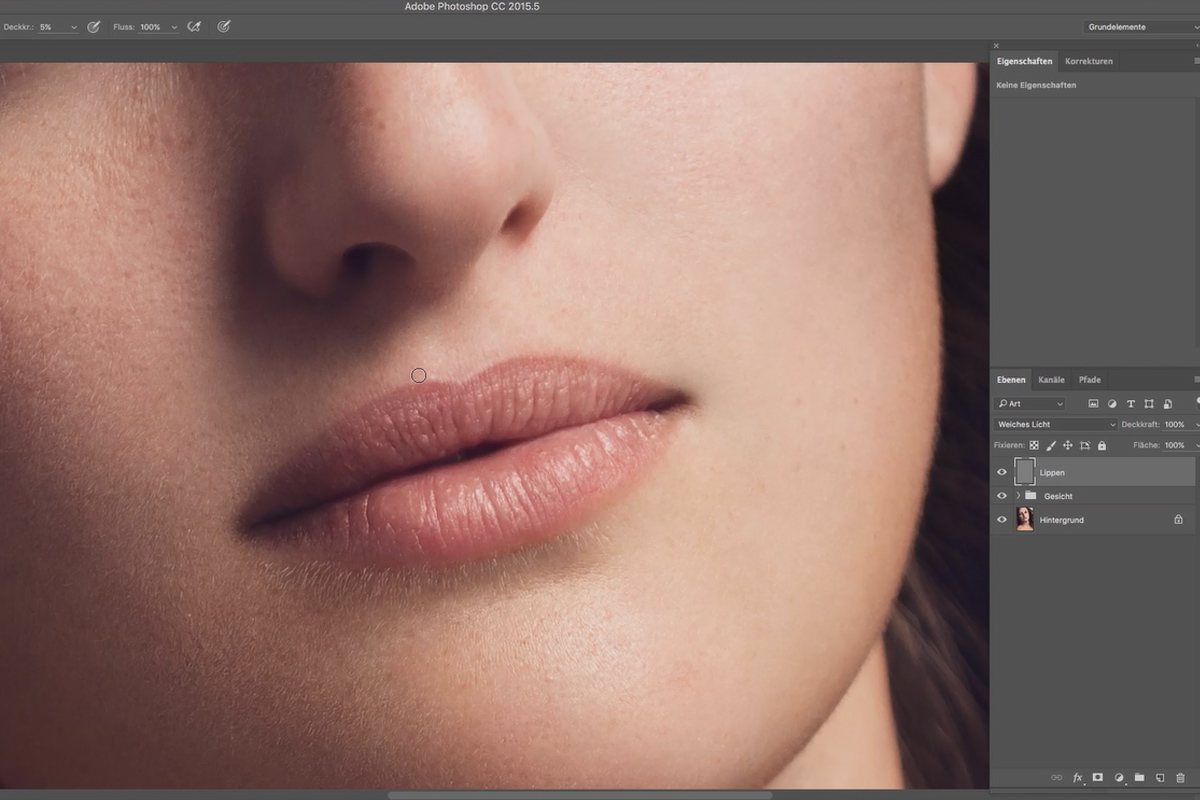Viewport: 1200px width, 800px height.
Task: Toggle Hintergrund layer visibility
Action: 1002,520
